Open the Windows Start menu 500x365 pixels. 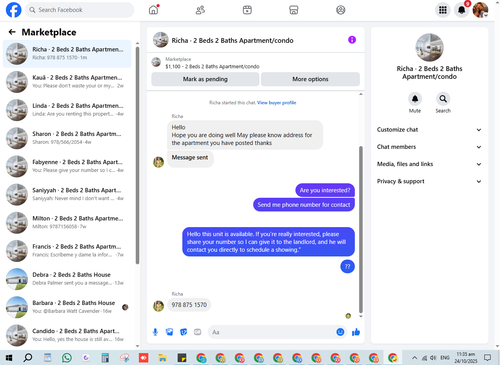(9, 358)
